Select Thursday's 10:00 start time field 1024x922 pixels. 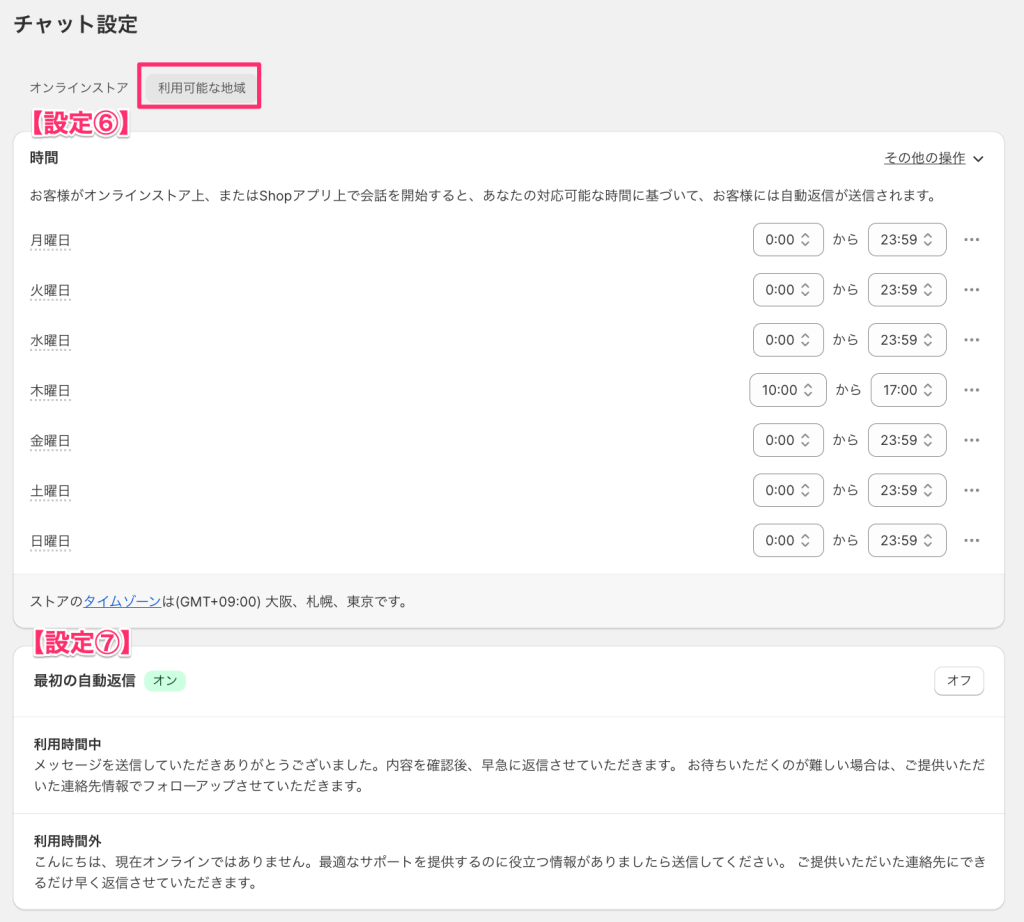click(x=788, y=390)
